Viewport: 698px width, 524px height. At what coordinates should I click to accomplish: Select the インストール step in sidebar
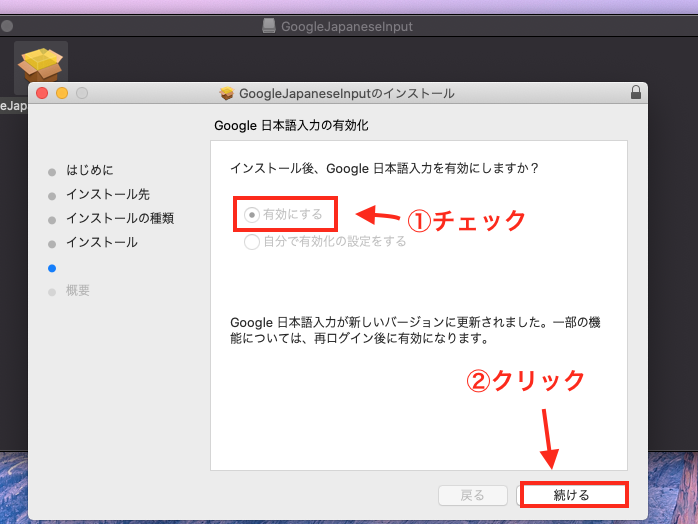[101, 242]
